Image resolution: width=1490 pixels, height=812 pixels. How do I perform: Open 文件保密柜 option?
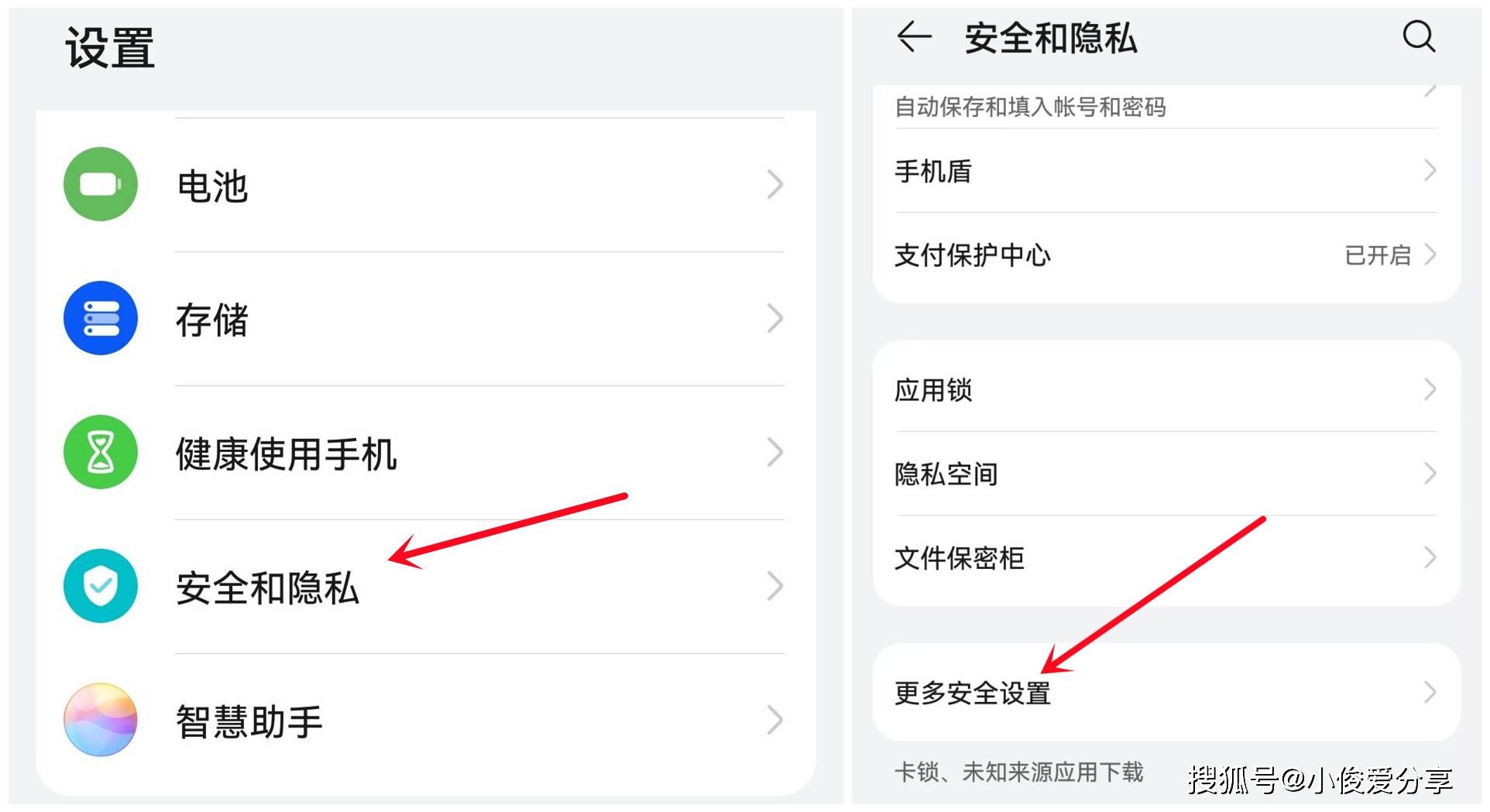click(x=959, y=557)
